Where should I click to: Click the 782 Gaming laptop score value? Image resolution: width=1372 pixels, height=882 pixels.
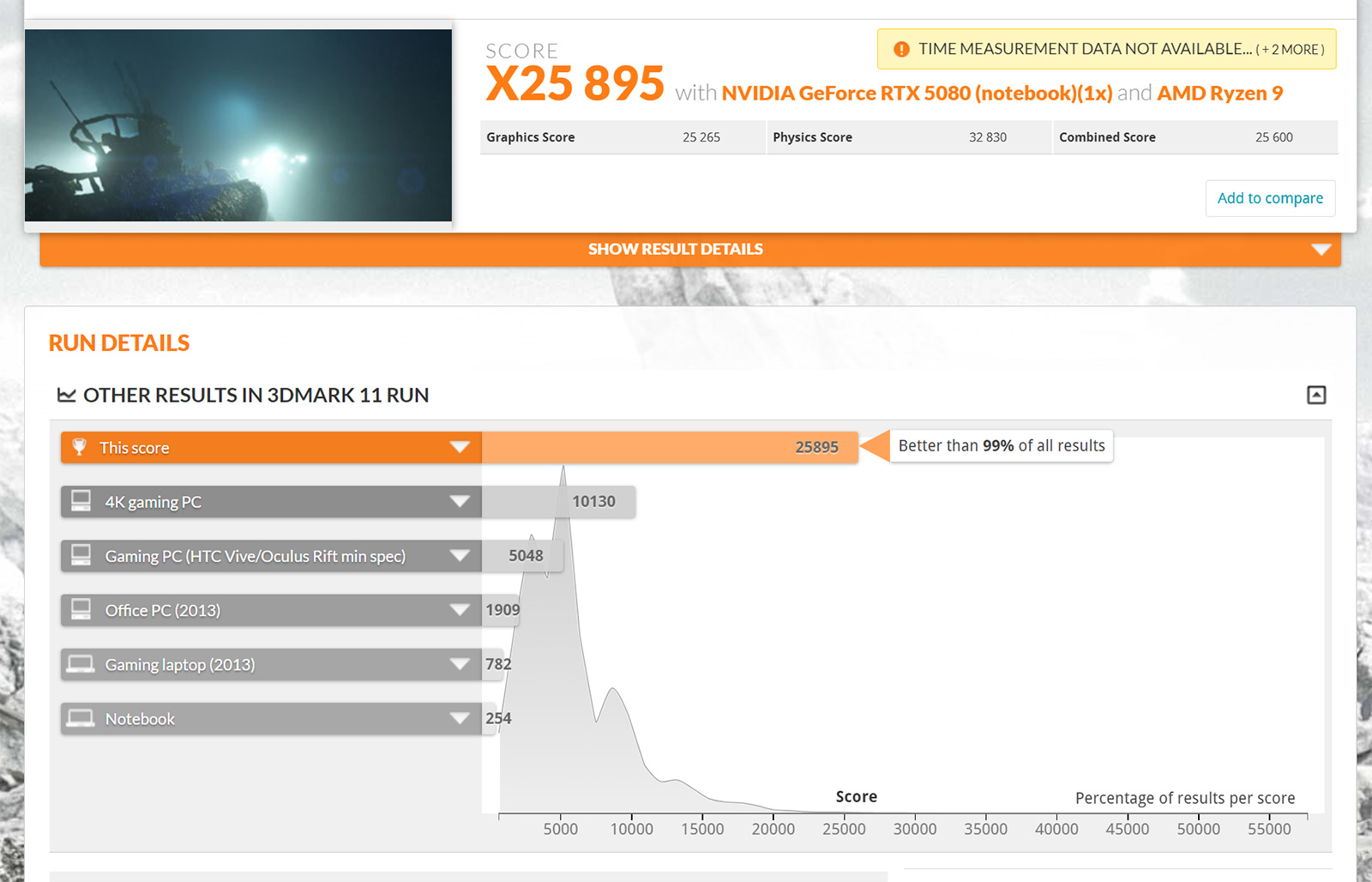pos(498,664)
